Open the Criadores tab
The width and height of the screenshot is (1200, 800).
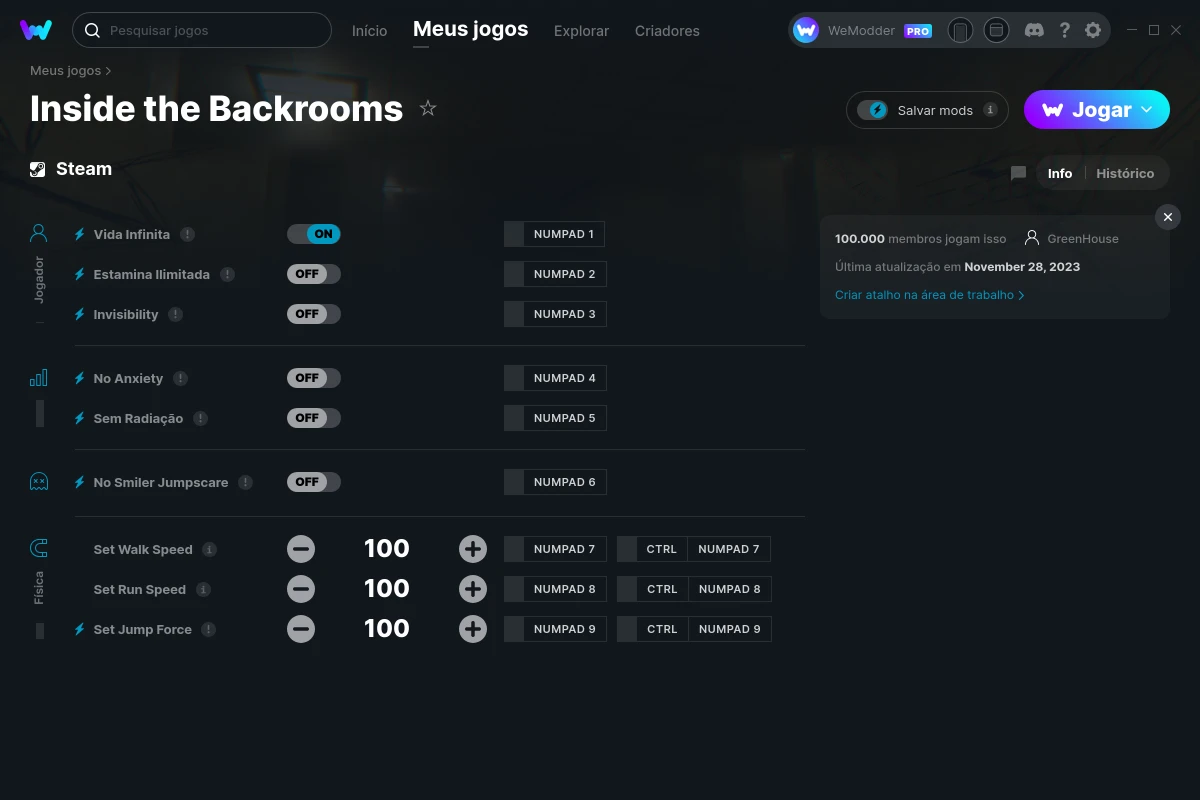[x=667, y=30]
